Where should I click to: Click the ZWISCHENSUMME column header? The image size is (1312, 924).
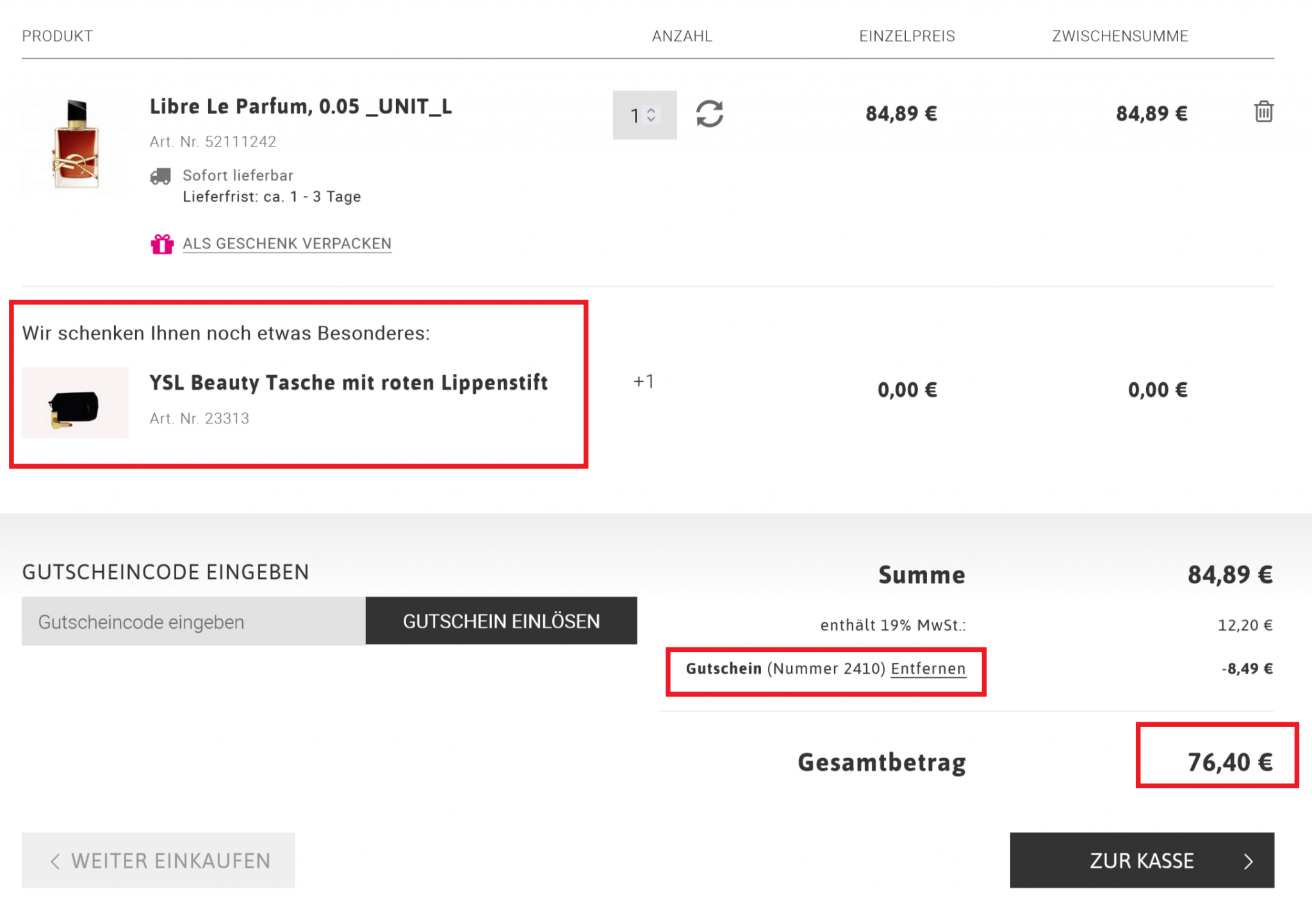(x=1119, y=36)
